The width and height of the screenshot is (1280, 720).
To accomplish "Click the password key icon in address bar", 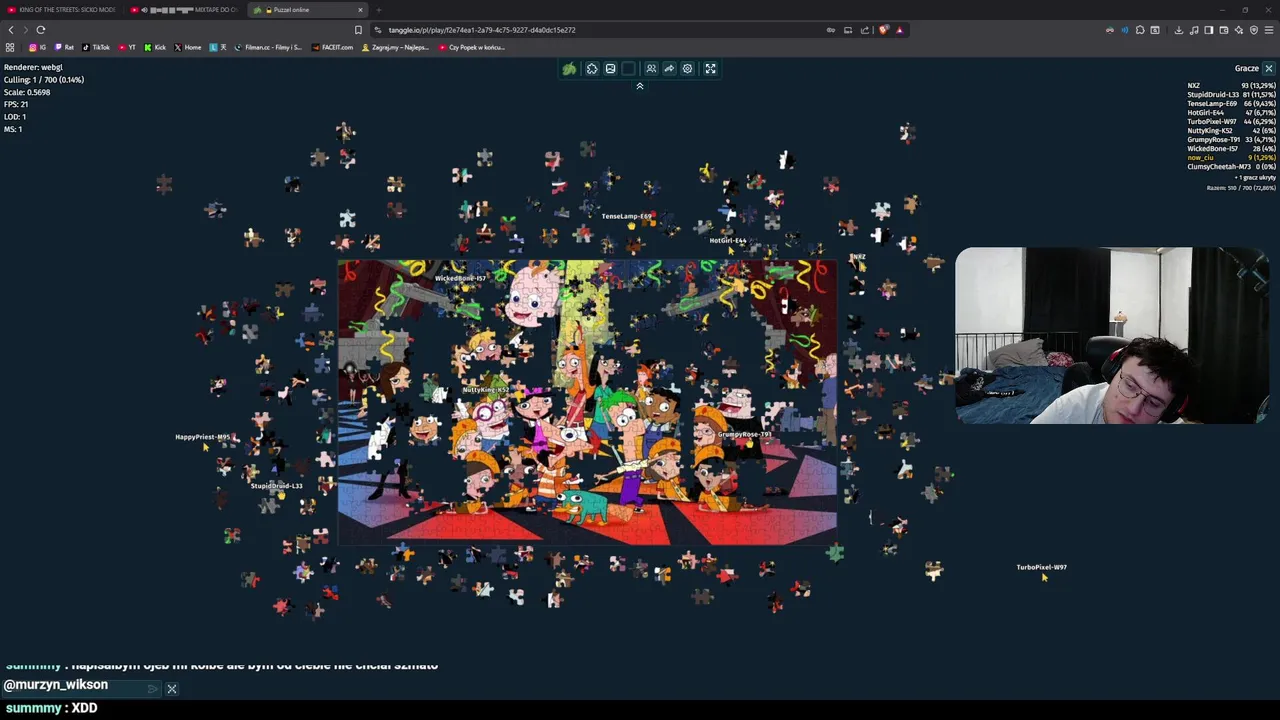I will 830,30.
